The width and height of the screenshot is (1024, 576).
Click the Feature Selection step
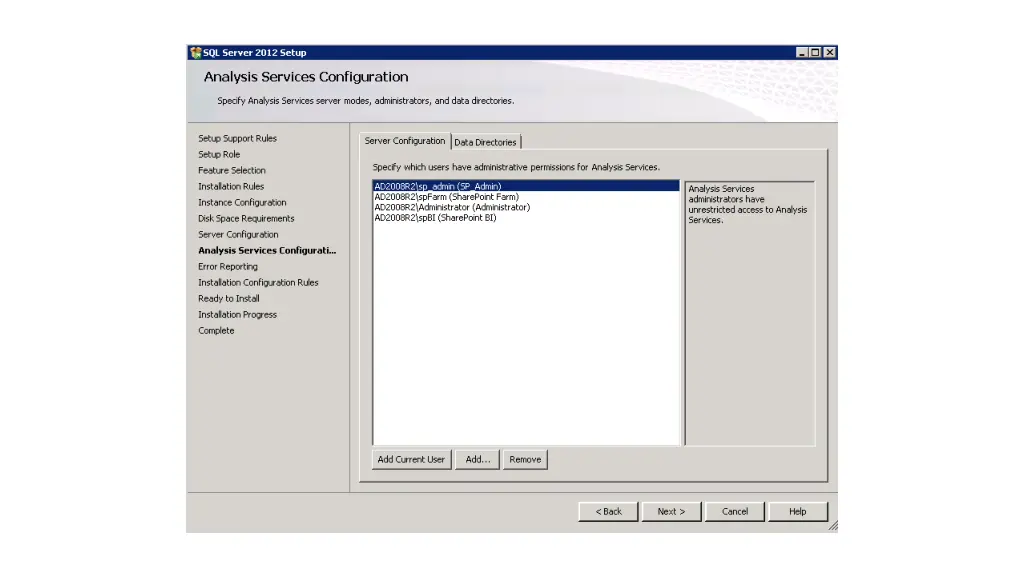(x=232, y=170)
